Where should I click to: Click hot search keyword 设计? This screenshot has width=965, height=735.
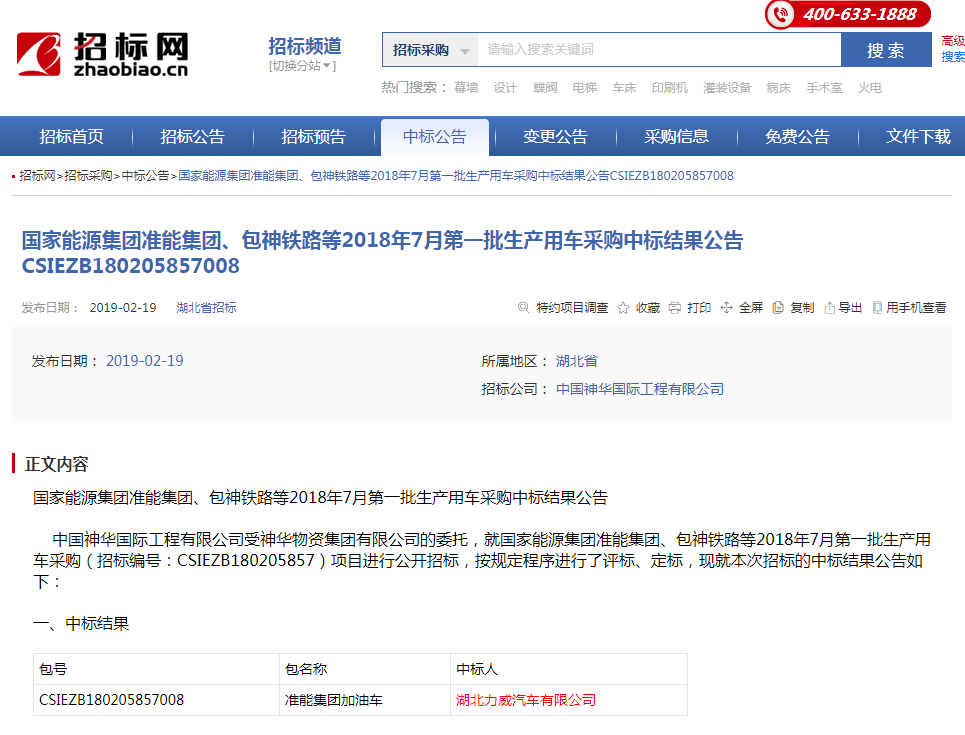(505, 88)
